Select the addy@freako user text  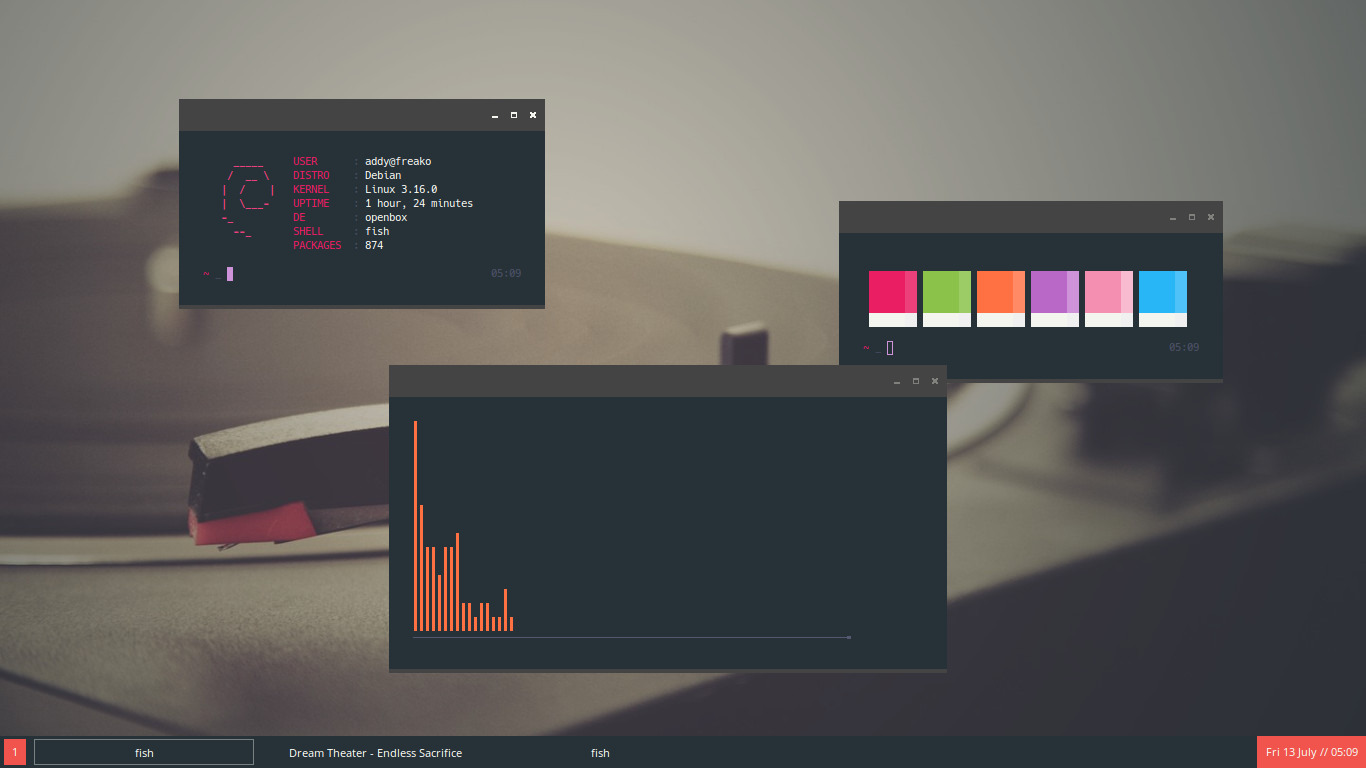pyautogui.click(x=398, y=161)
